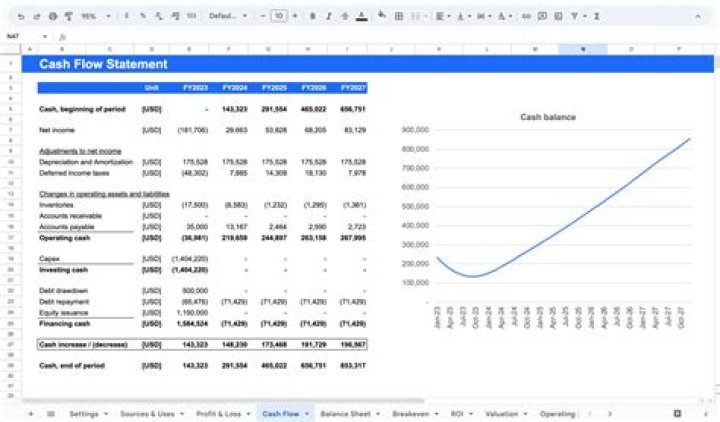The width and height of the screenshot is (720, 422).
Task: Select the highlighted column header N
Action: pos(583,49)
